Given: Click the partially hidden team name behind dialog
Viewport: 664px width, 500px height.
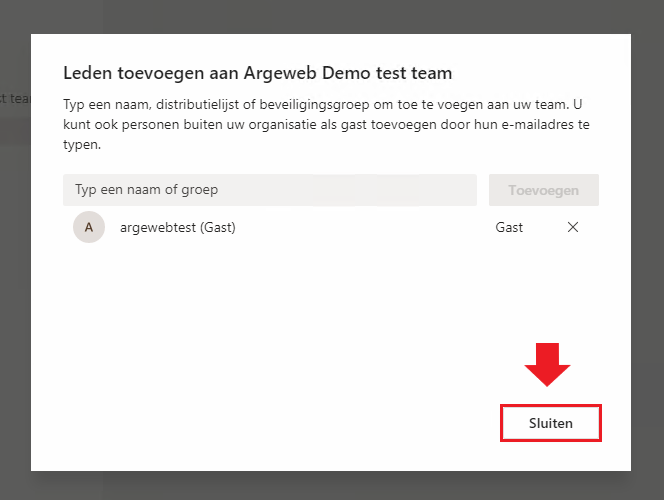Looking at the screenshot, I should [x=15, y=99].
